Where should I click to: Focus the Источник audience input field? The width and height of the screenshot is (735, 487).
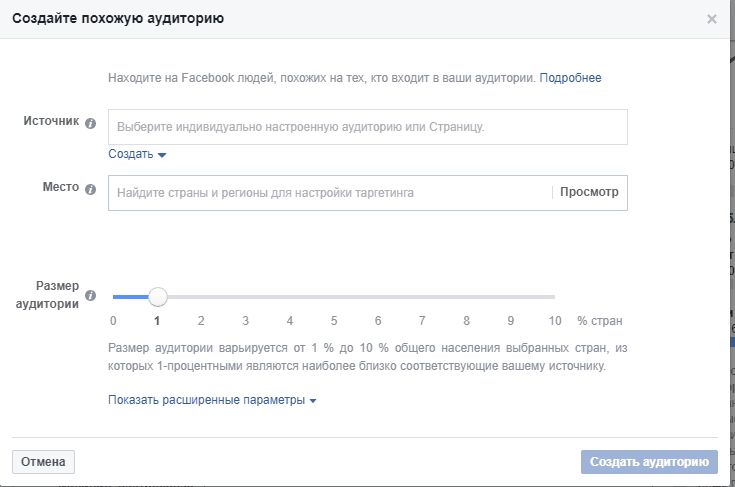click(368, 127)
